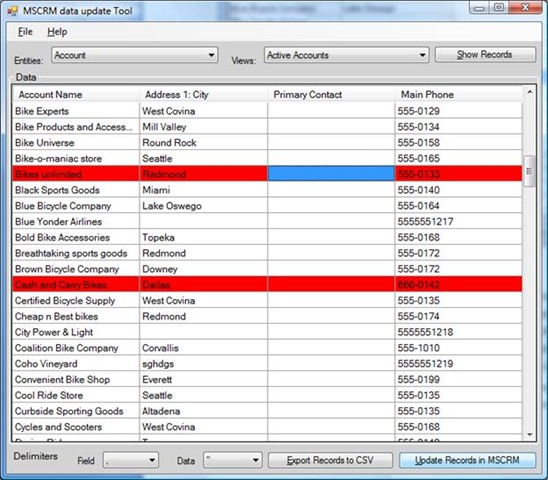Select Cool Ride Store cell
This screenshot has width=548, height=480.
coord(76,395)
